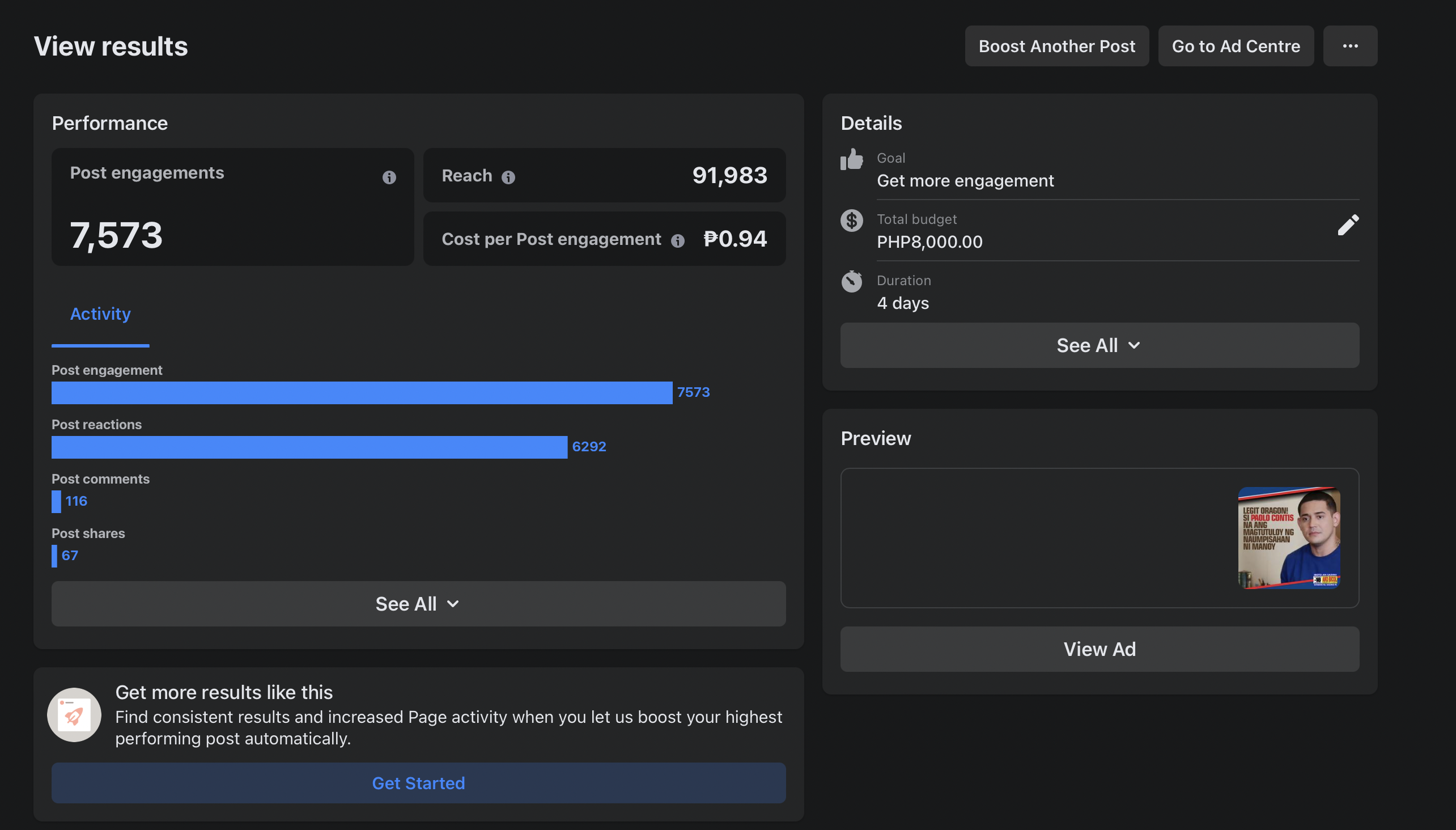Click the Post comments bar showing 116
1456x830 pixels.
[x=57, y=502]
